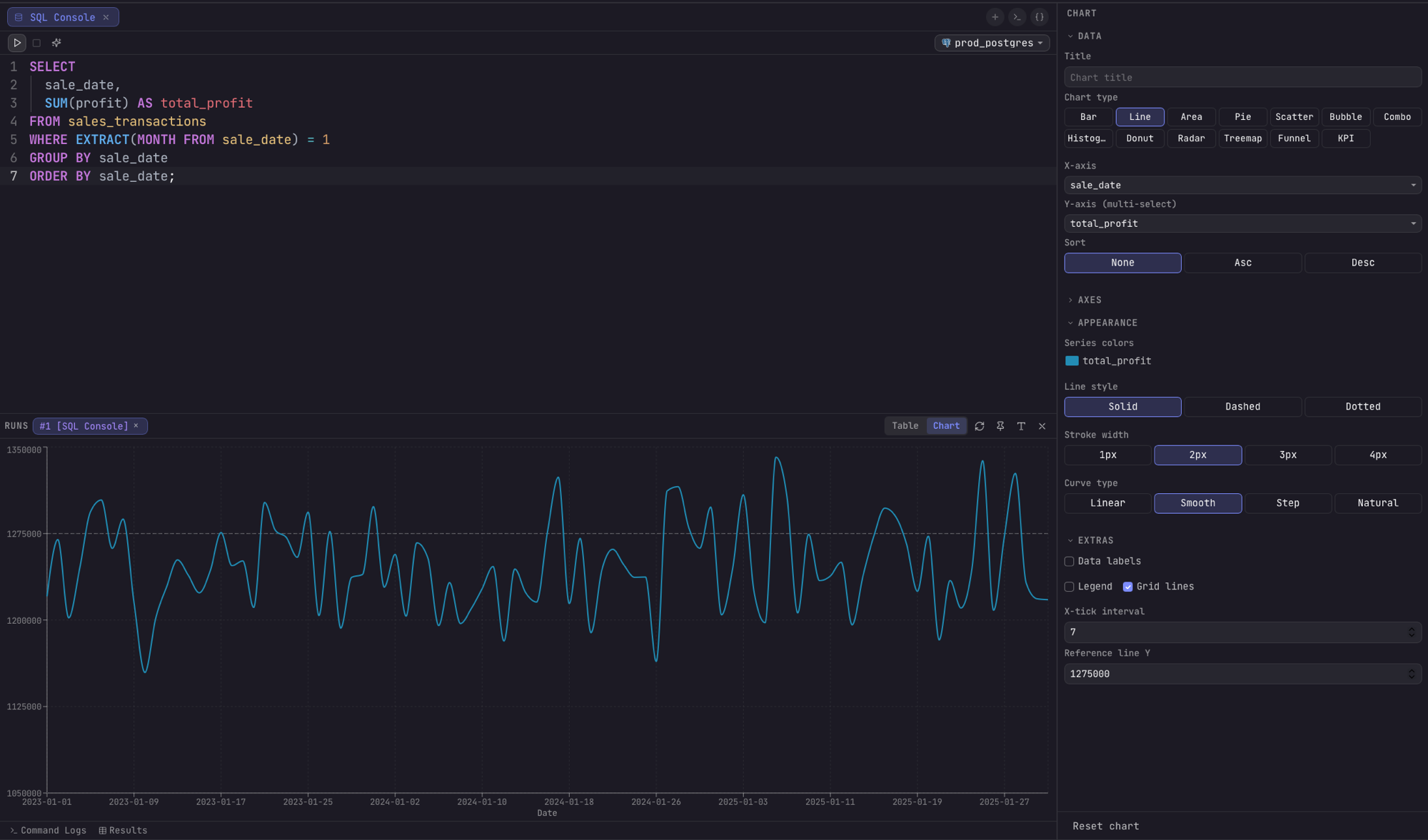Collapse the DATA section
Viewport: 1428px width, 840px height.
(x=1085, y=36)
